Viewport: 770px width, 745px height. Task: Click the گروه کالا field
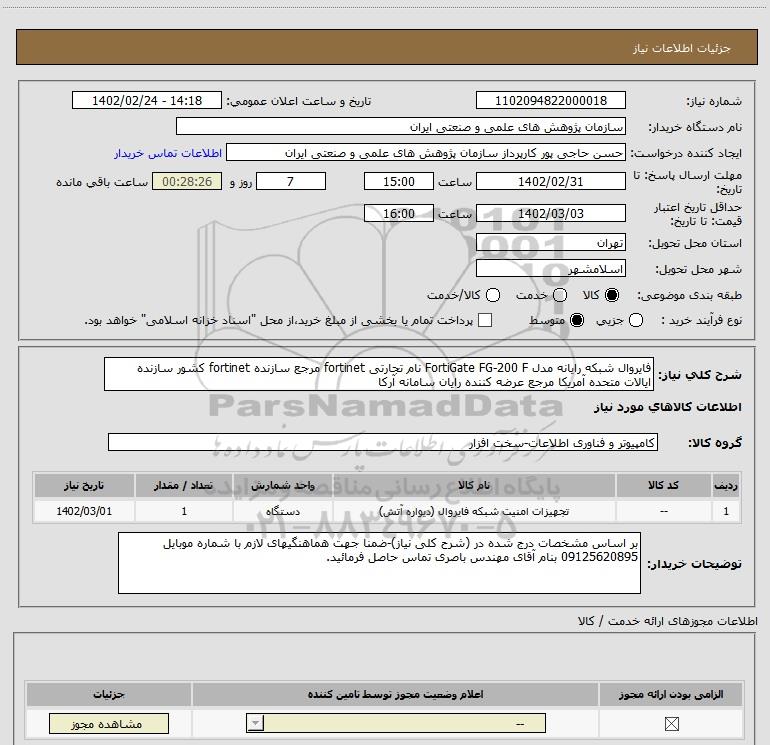pyautogui.click(x=383, y=442)
